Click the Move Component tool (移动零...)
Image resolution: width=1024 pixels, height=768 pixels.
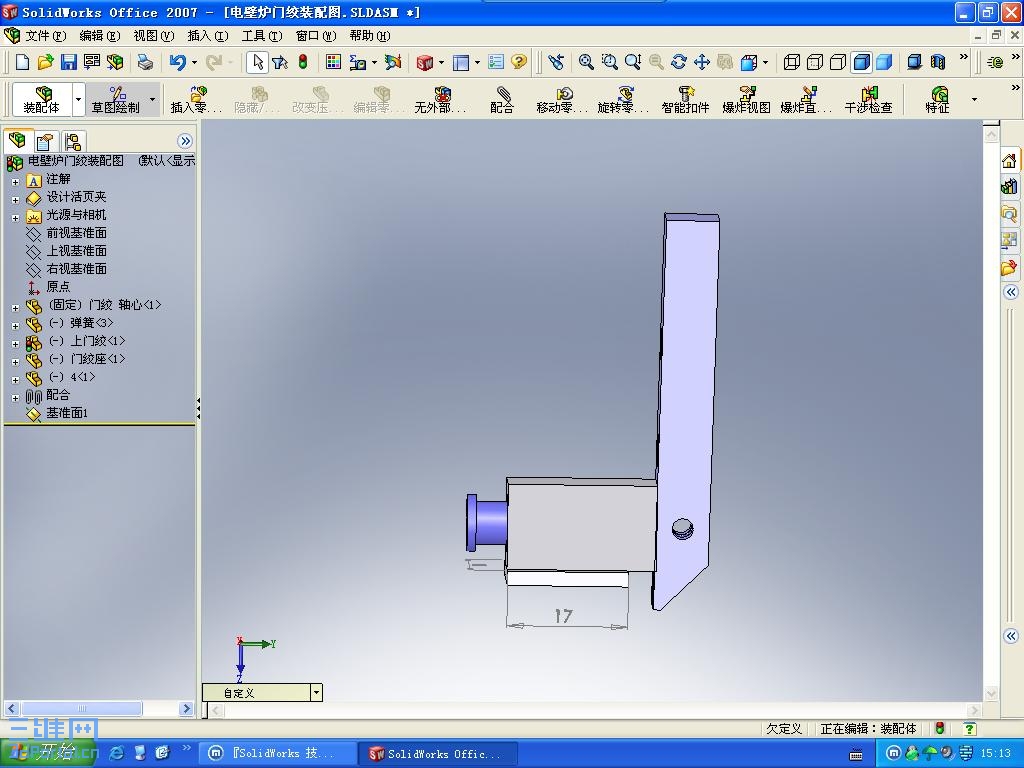click(562, 99)
